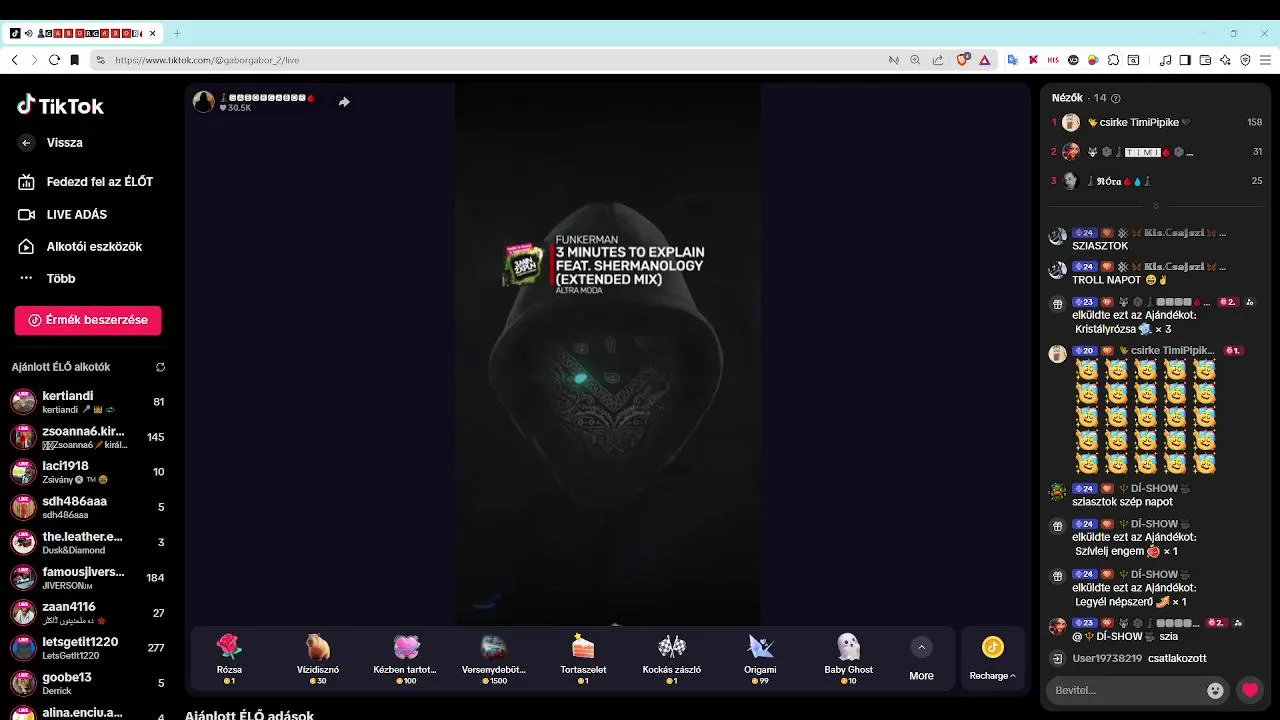Open zsoanna6.kir... live channel

[x=88, y=437]
